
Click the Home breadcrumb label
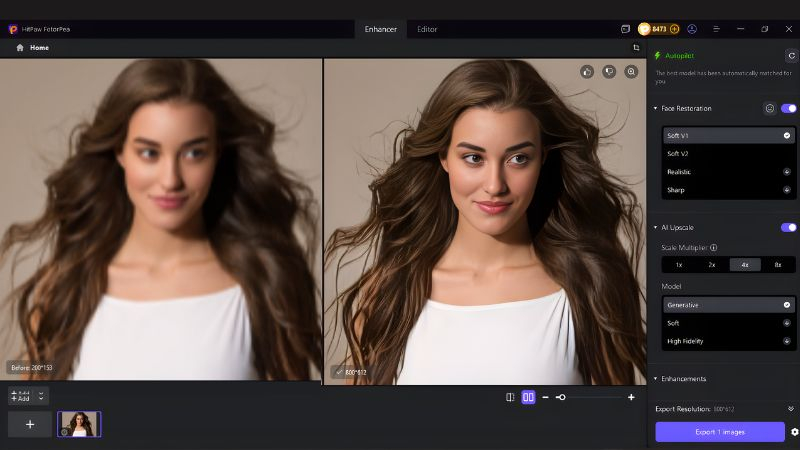coord(39,47)
